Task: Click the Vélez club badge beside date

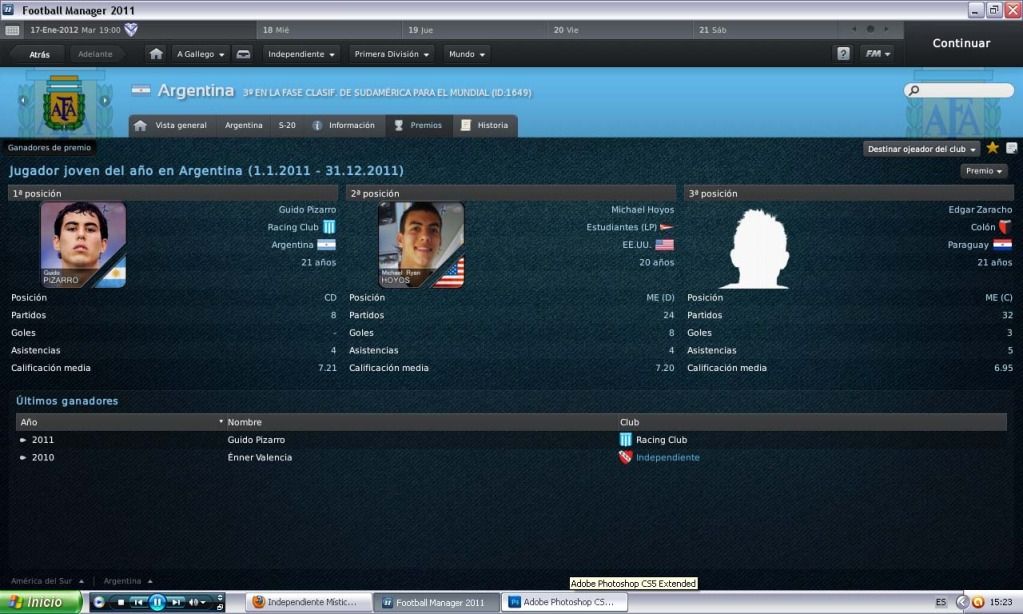Action: tap(131, 29)
